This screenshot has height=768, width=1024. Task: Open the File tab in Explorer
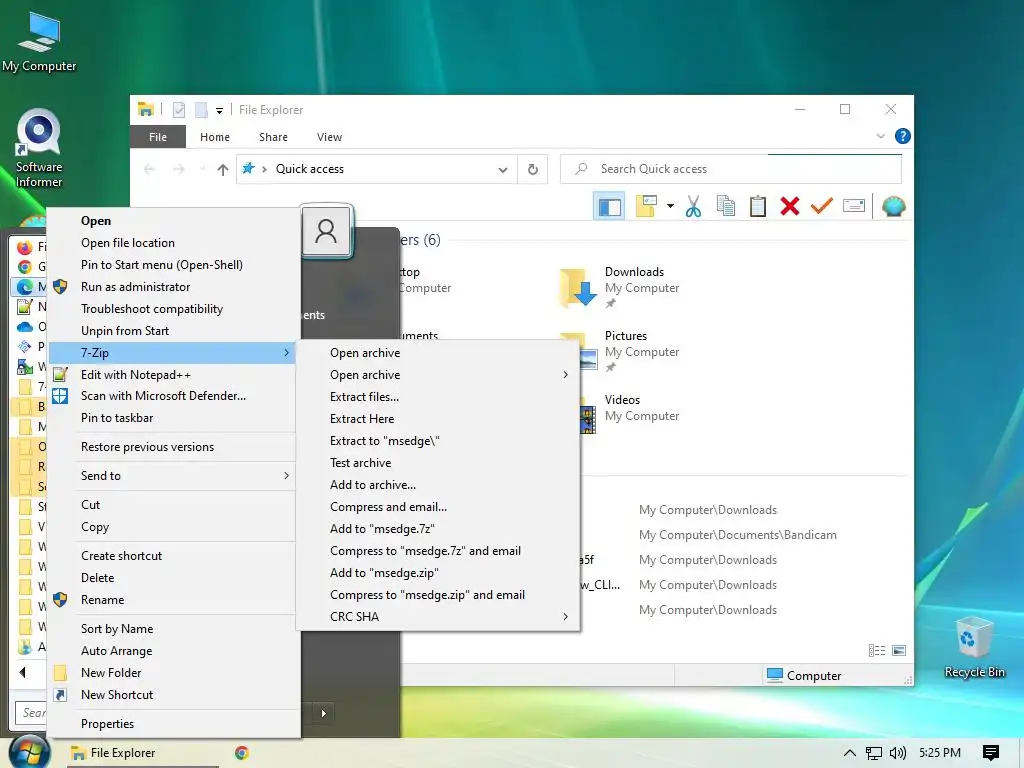tap(158, 137)
